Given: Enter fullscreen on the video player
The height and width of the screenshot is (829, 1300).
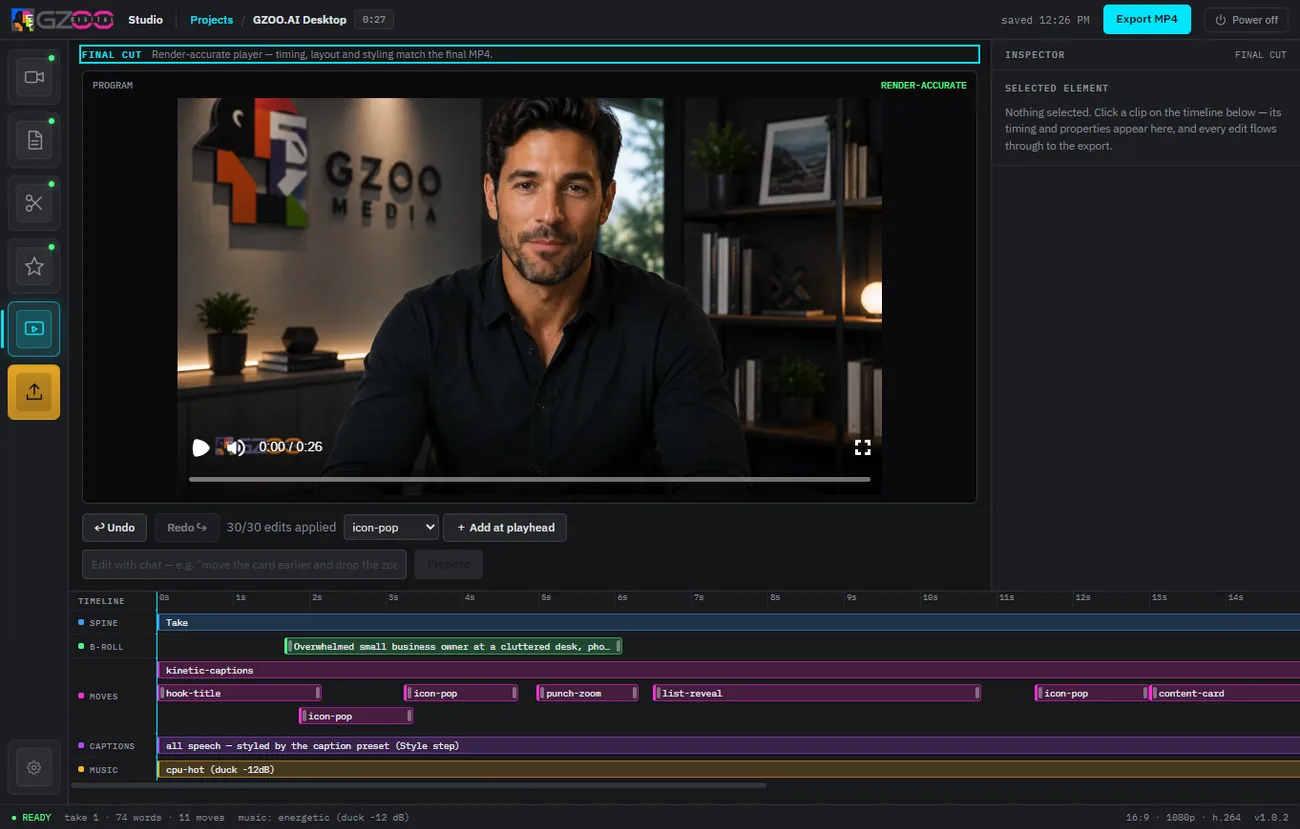Looking at the screenshot, I should 862,447.
